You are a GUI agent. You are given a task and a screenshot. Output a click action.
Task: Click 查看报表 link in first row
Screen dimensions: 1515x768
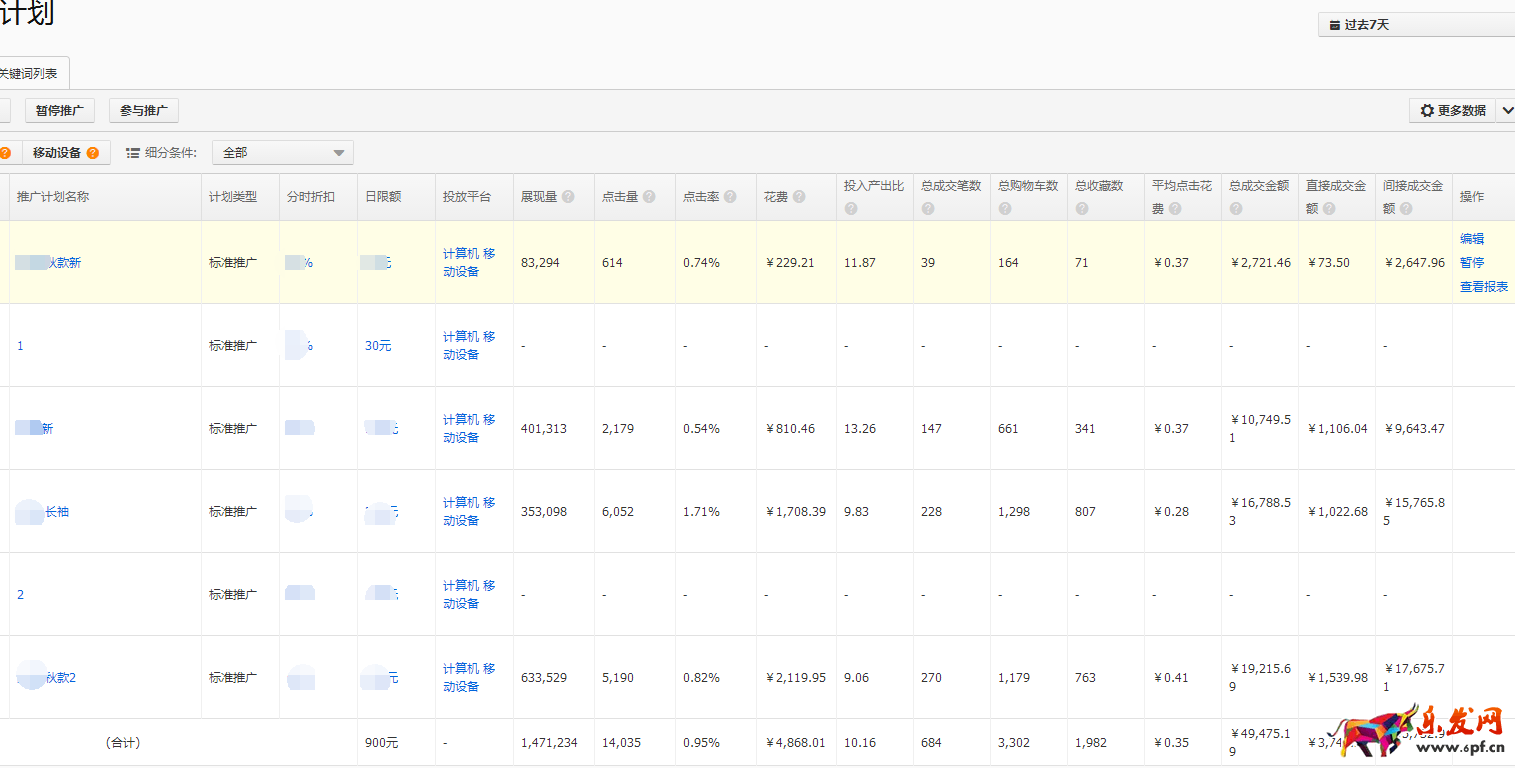coord(1484,286)
